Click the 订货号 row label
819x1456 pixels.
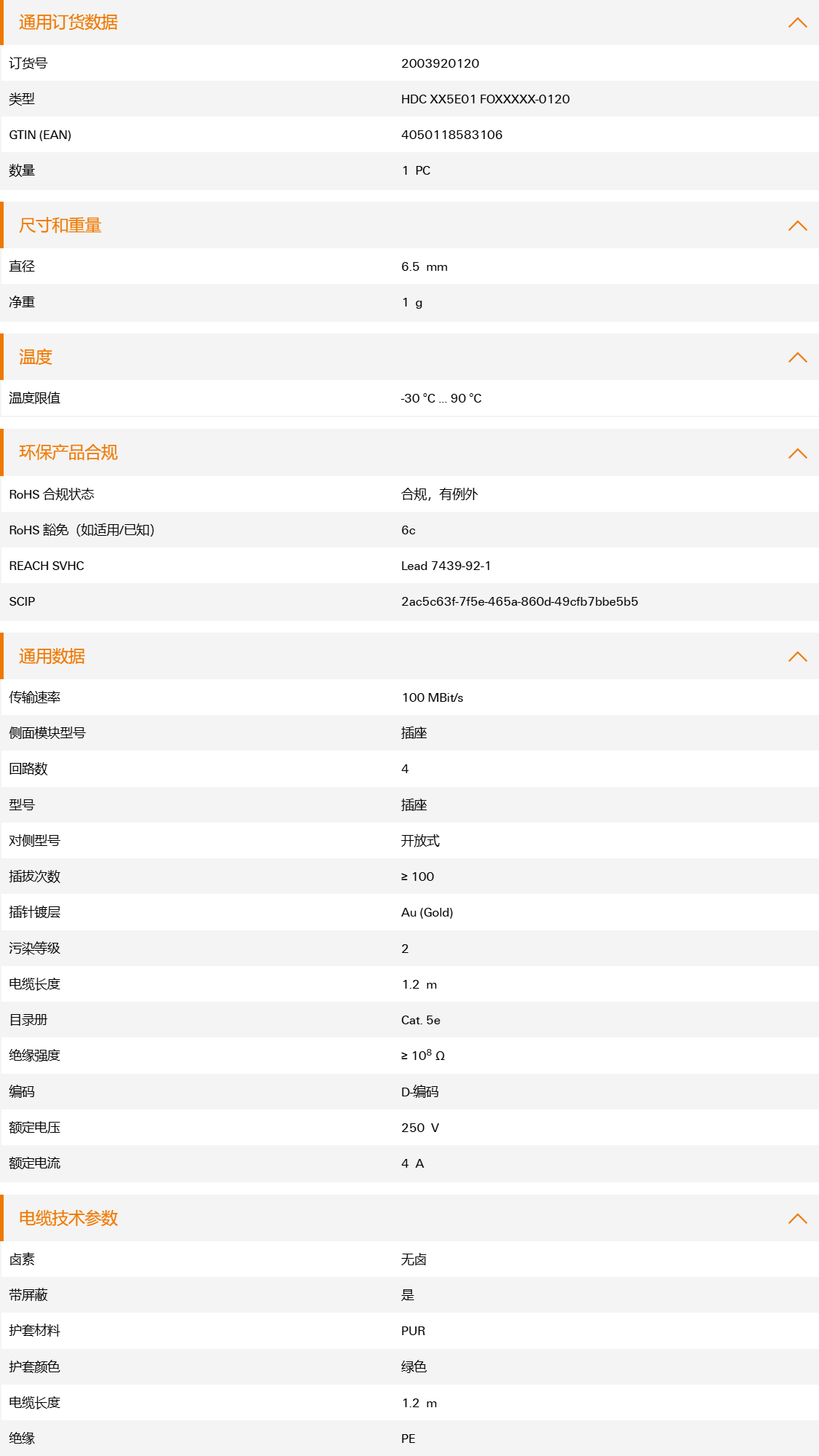28,63
